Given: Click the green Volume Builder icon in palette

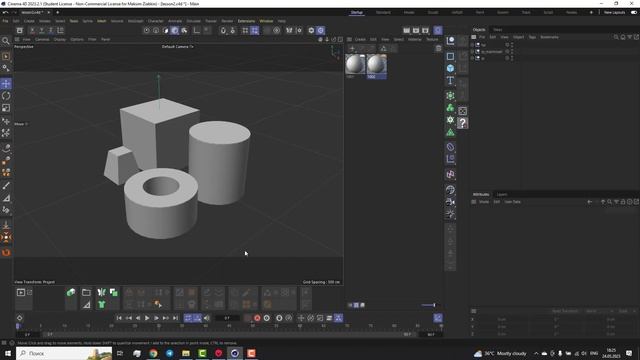Looking at the screenshot, I should click(x=450, y=108).
